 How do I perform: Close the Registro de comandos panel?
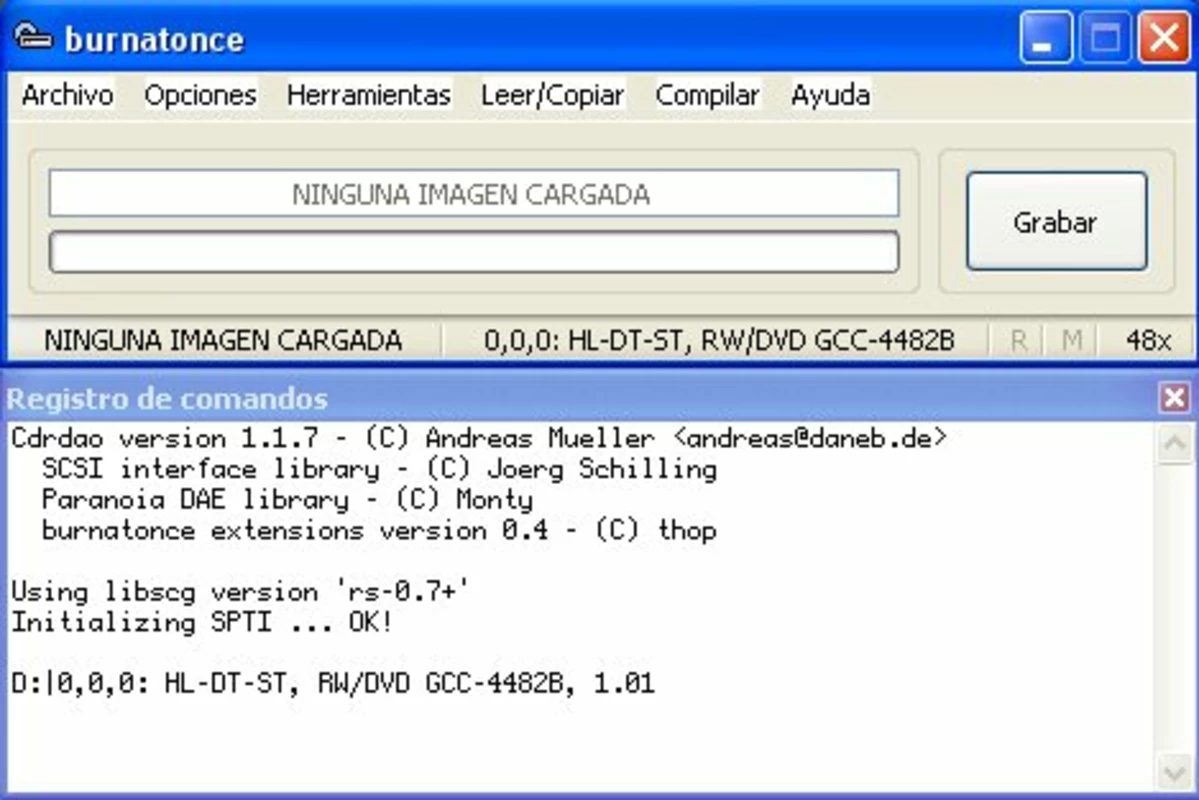coord(1175,398)
